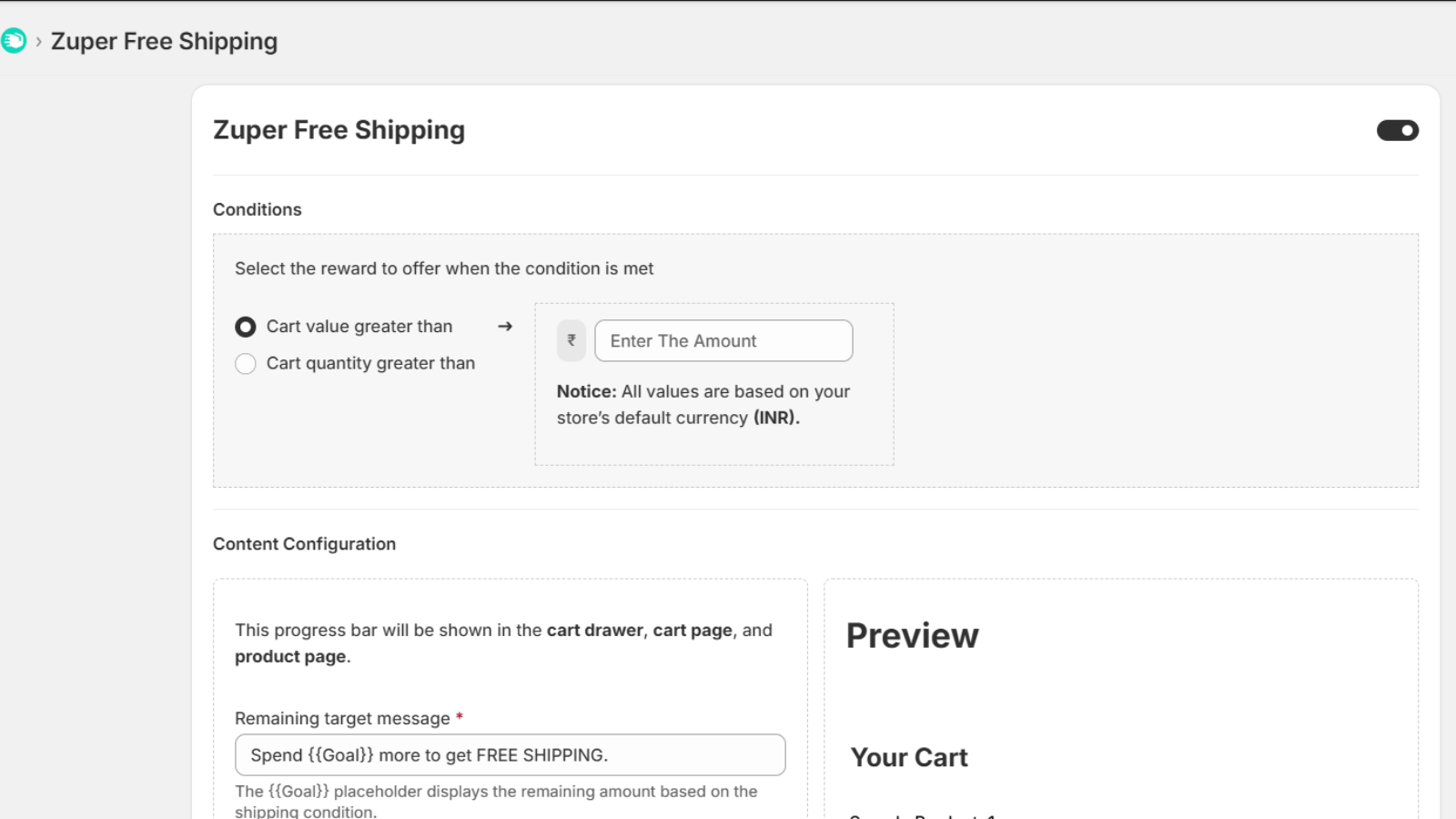Select the Cart value greater than option
This screenshot has height=819, width=1456.
359,326
